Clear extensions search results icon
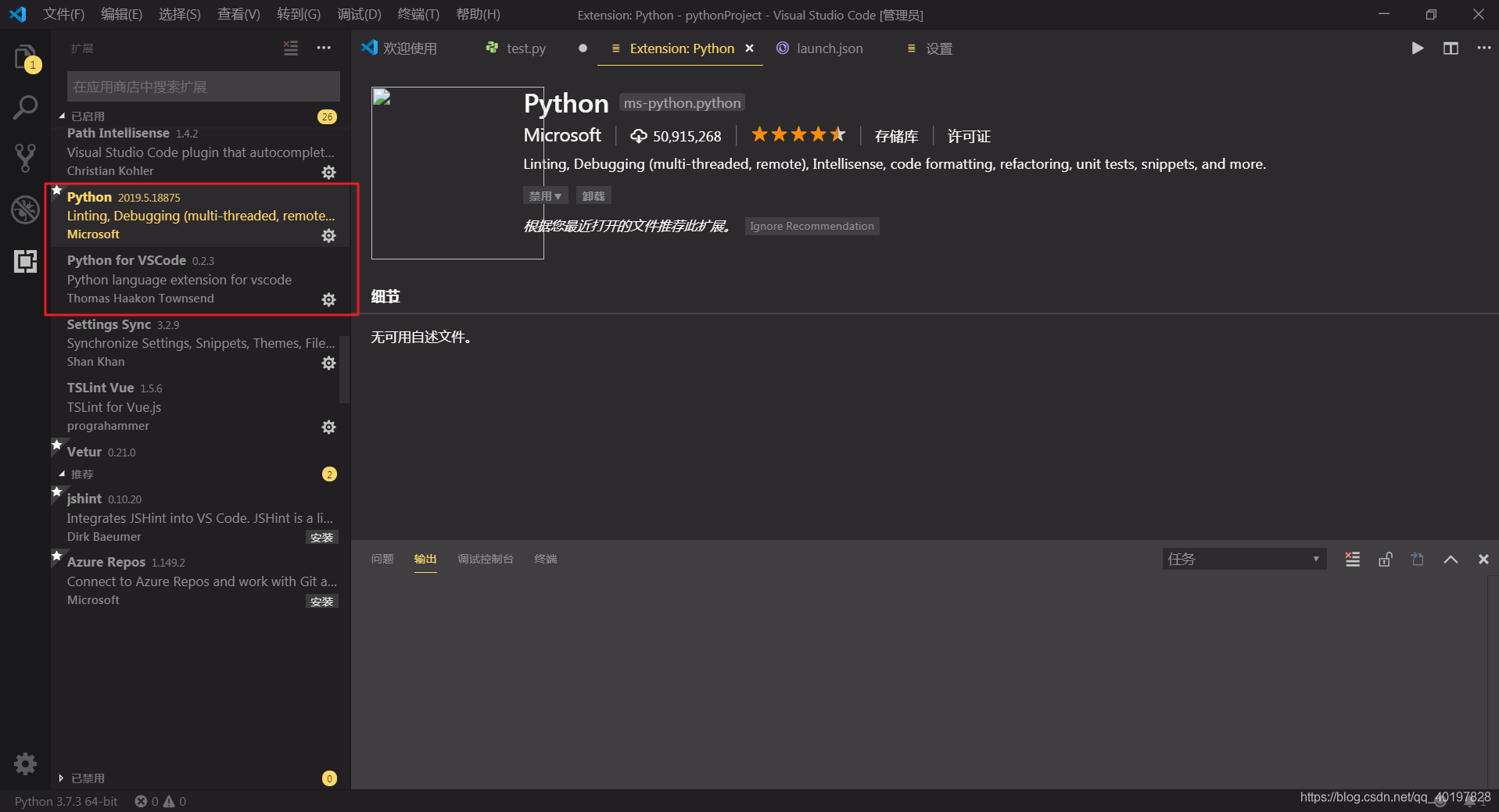The image size is (1499, 812). coord(291,48)
